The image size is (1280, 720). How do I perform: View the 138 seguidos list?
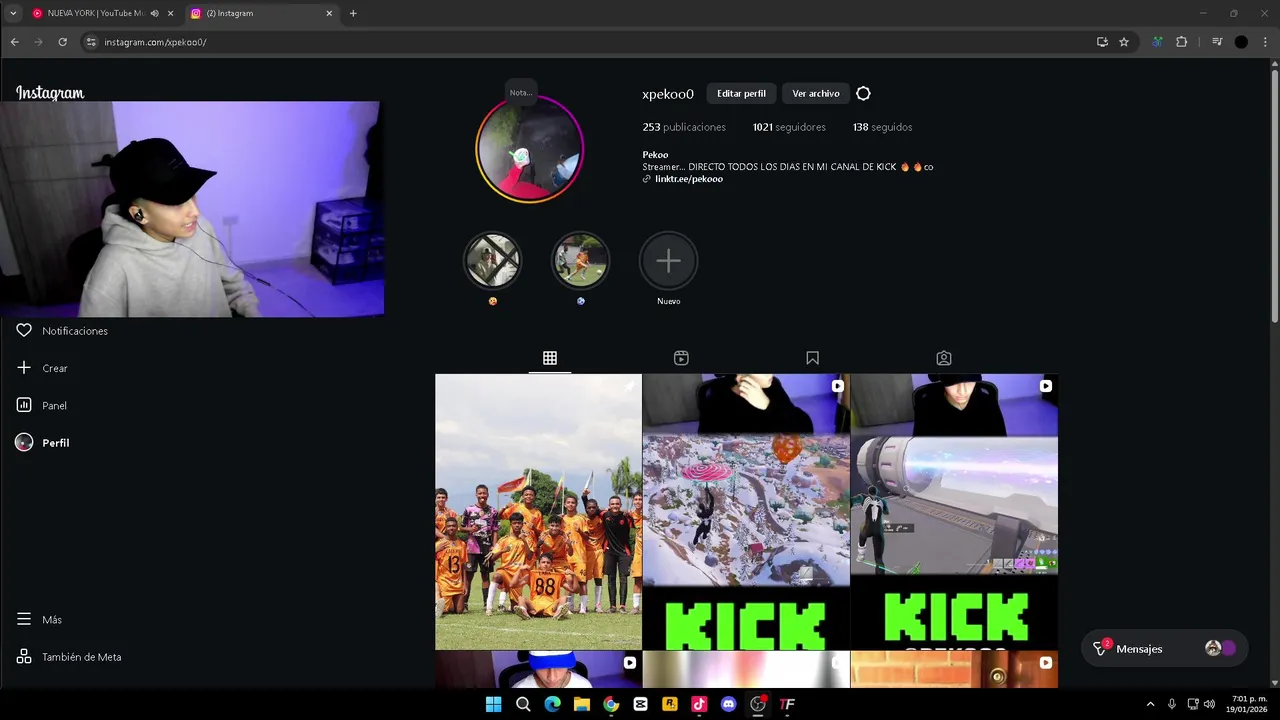[x=882, y=127]
